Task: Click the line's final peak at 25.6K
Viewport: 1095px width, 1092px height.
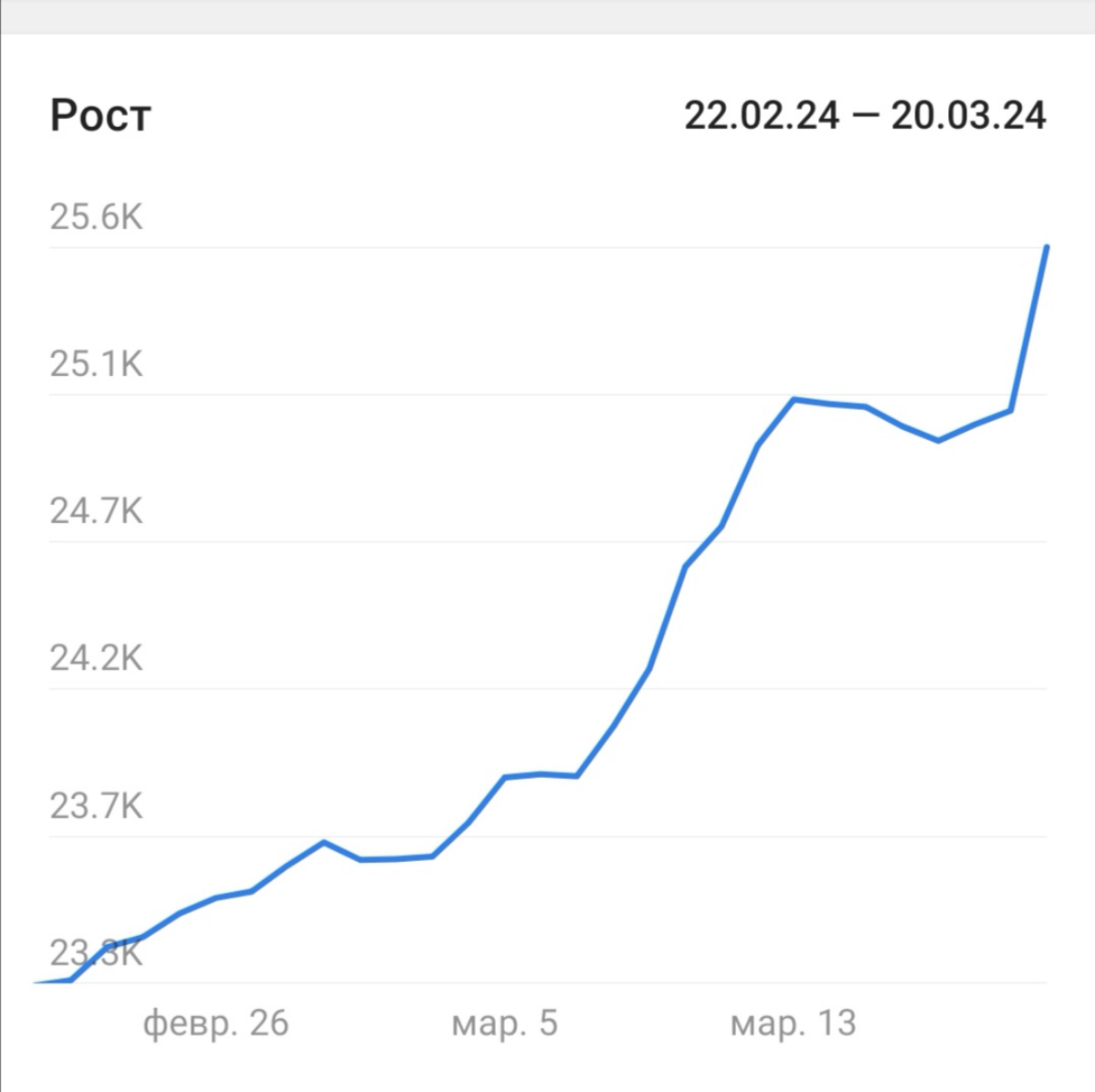Action: 1046,247
